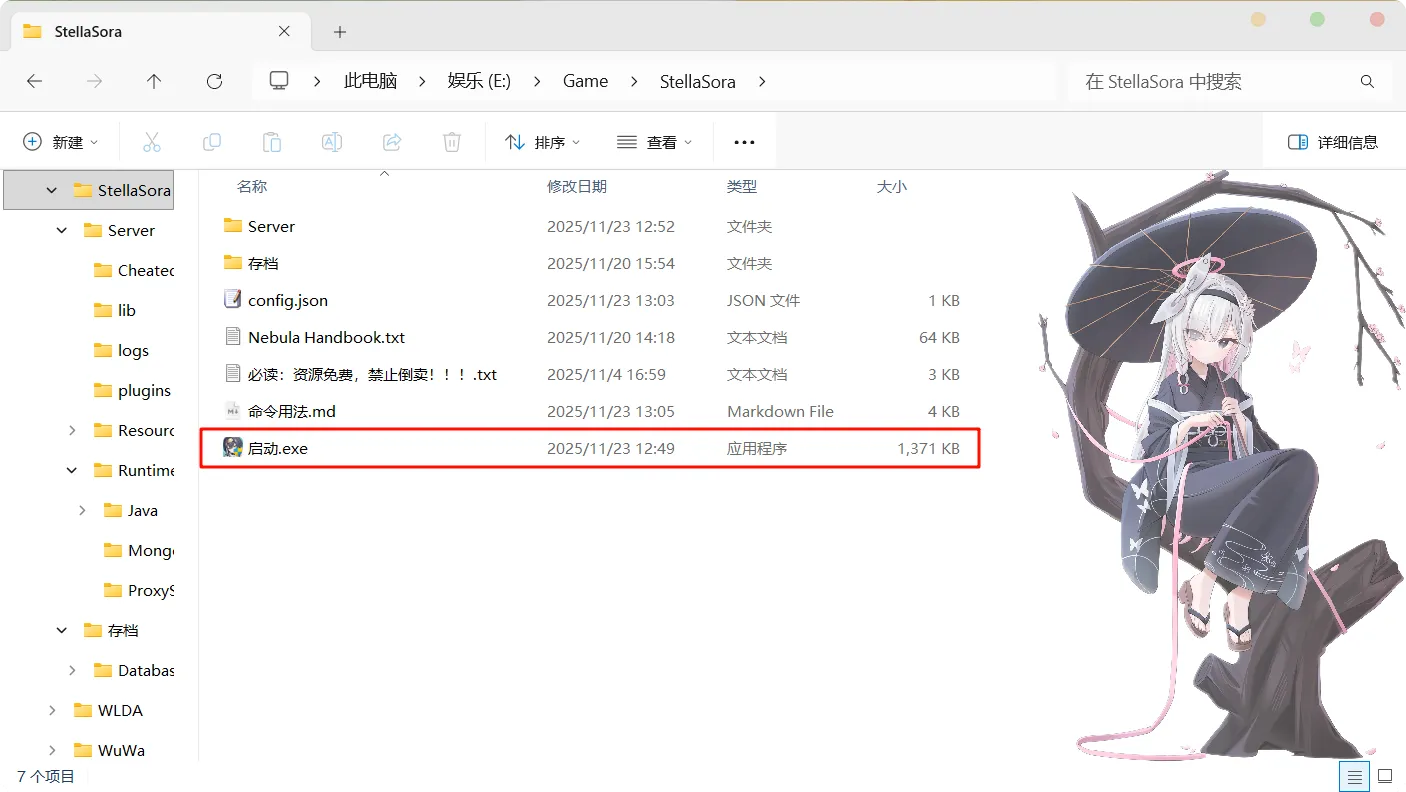Navigate to Game in the breadcrumb path
This screenshot has width=1406, height=792.
coord(585,81)
